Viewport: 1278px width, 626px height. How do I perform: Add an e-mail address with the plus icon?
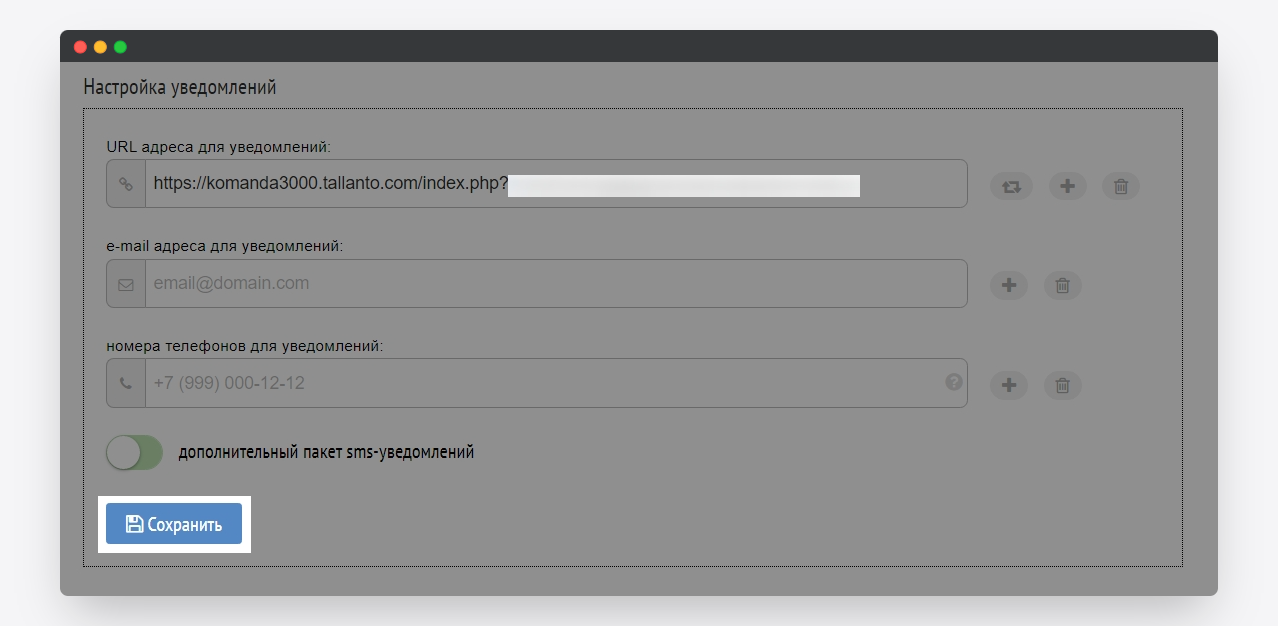pos(1009,285)
